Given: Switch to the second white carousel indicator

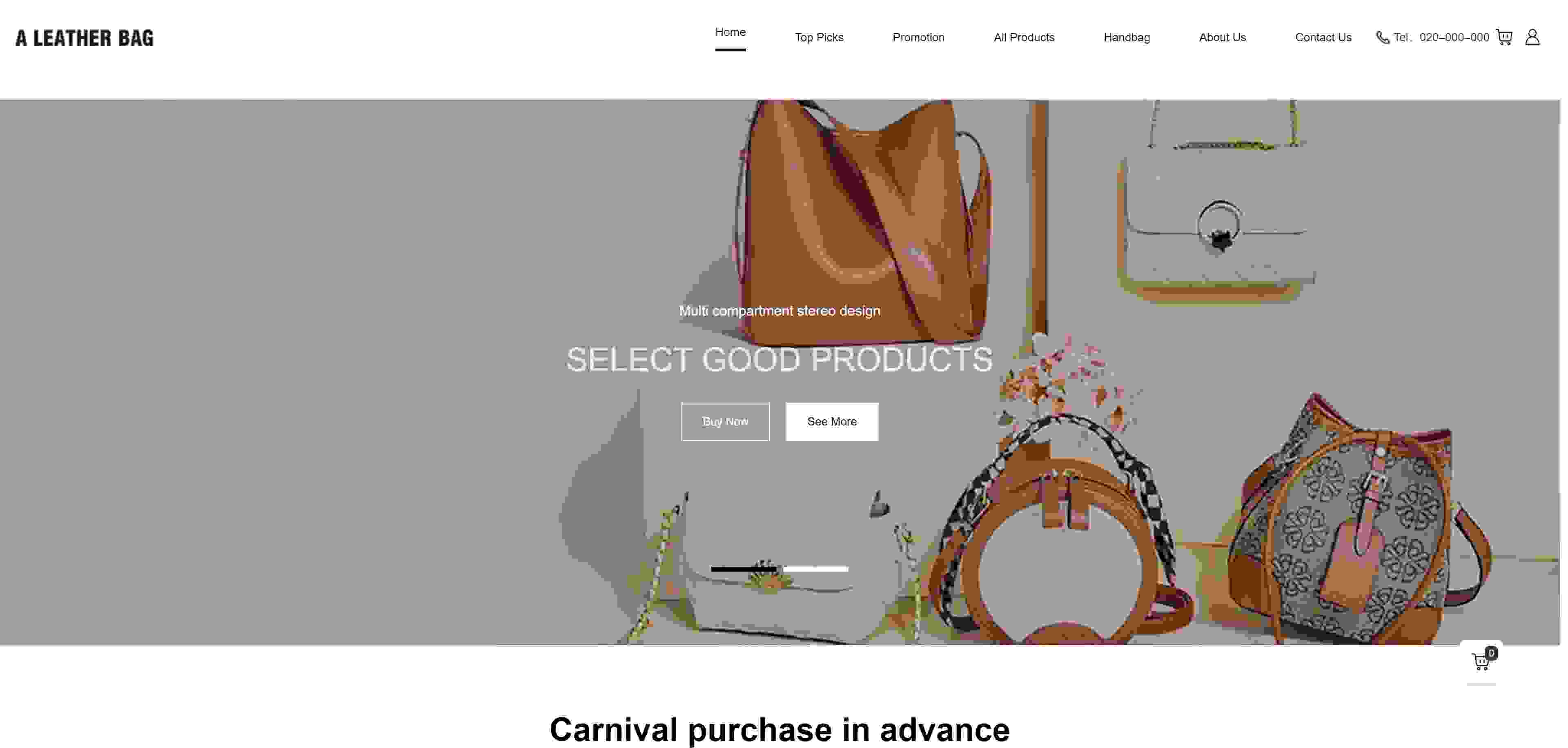Looking at the screenshot, I should pos(816,568).
